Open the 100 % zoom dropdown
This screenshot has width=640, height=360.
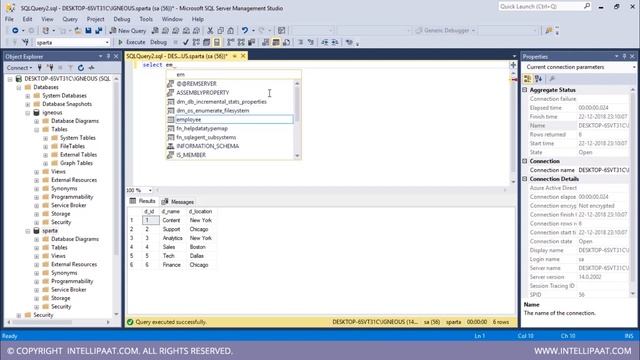coord(150,190)
